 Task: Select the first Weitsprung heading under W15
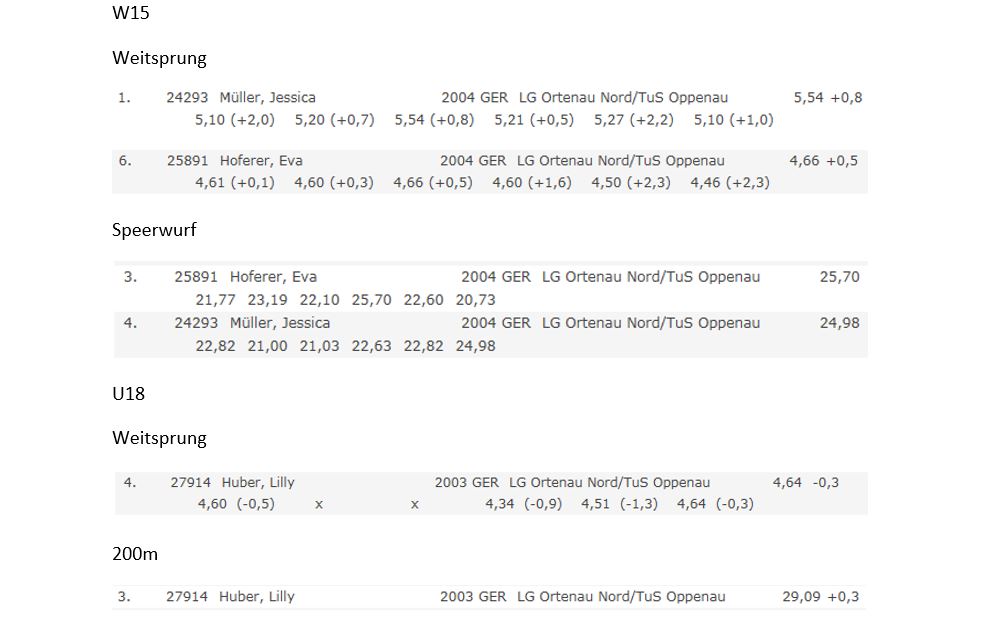click(x=159, y=58)
